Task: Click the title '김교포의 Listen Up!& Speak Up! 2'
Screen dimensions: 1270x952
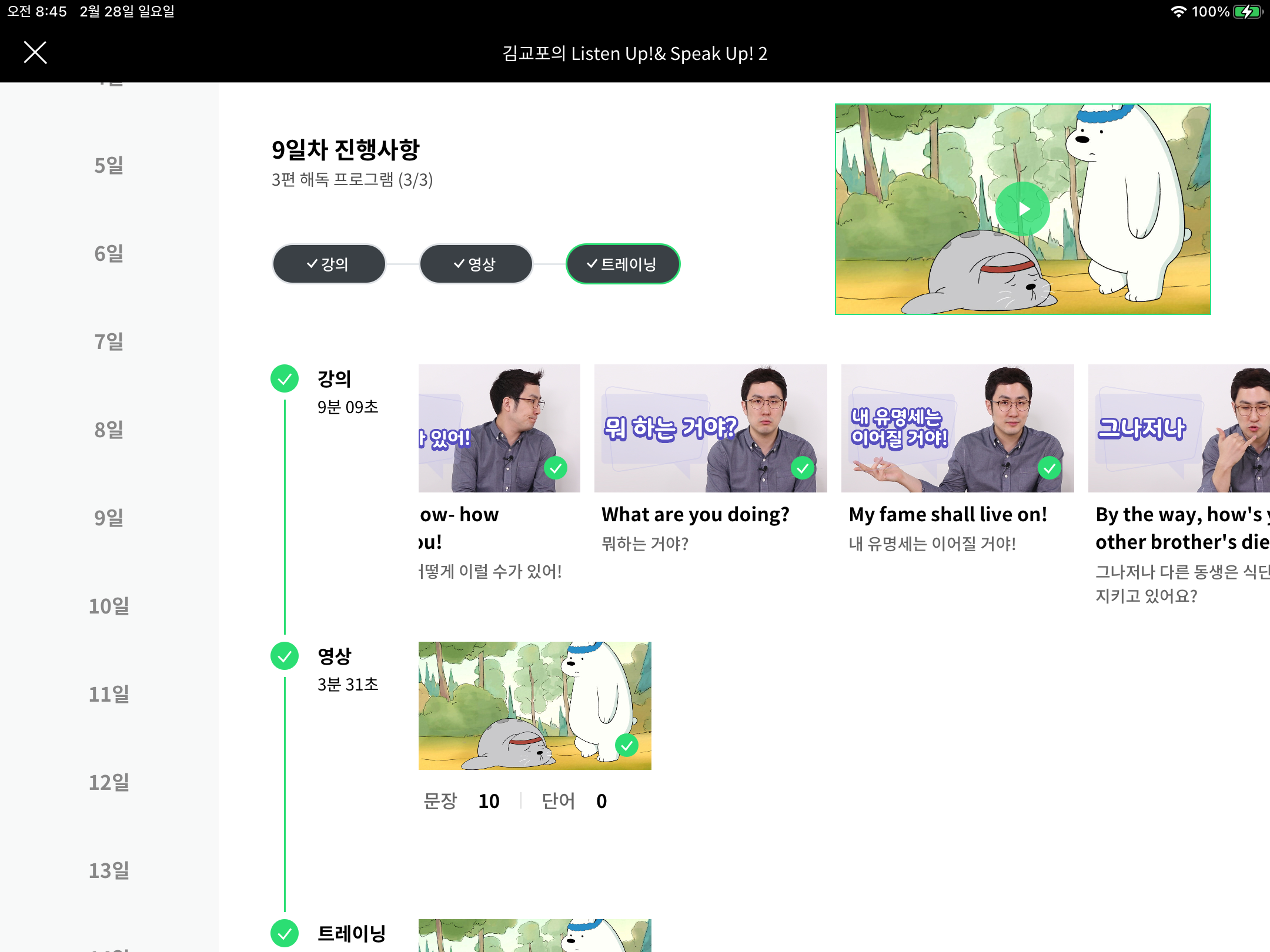Action: (635, 53)
